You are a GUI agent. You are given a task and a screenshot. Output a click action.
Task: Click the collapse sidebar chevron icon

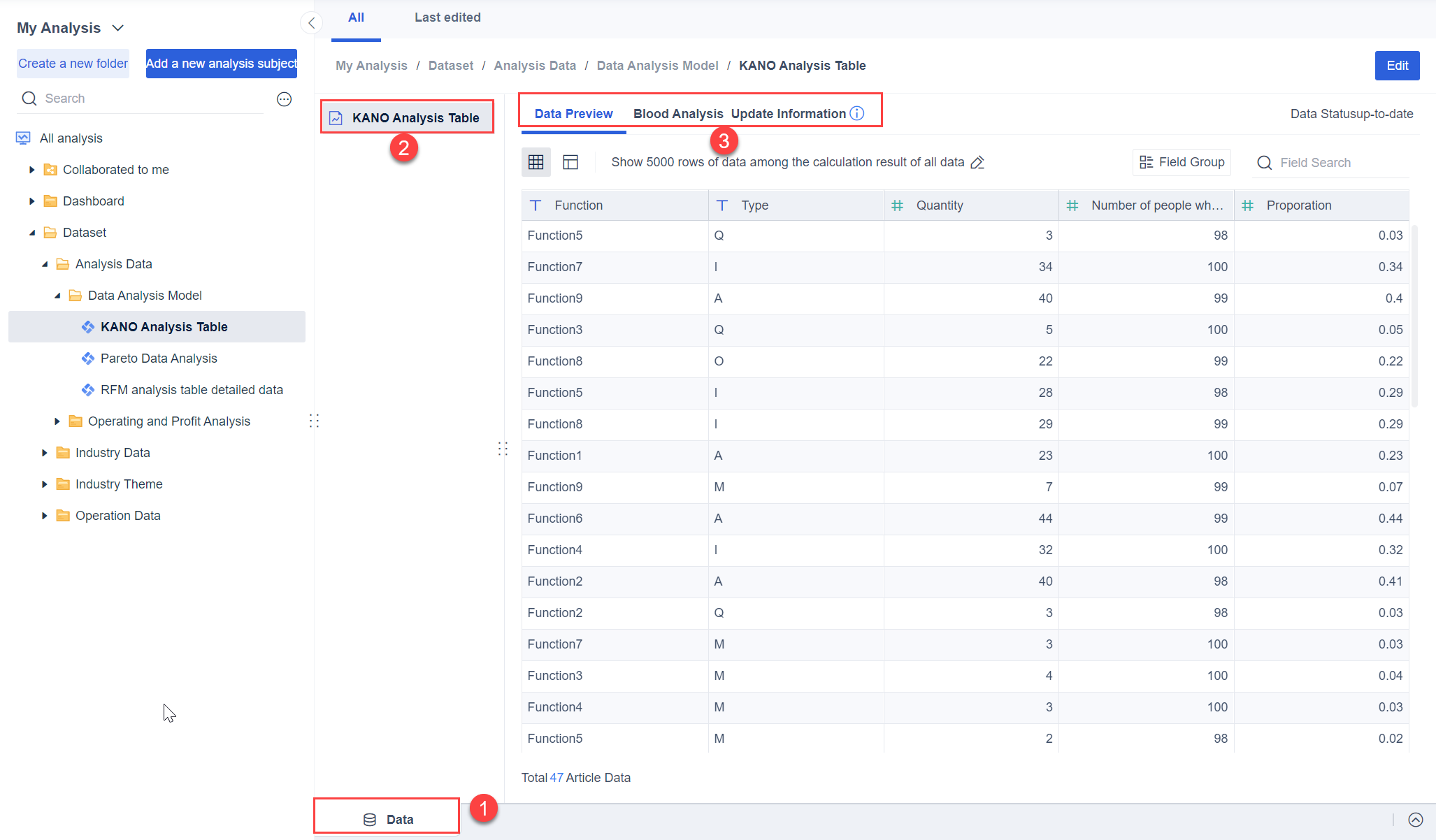point(311,23)
